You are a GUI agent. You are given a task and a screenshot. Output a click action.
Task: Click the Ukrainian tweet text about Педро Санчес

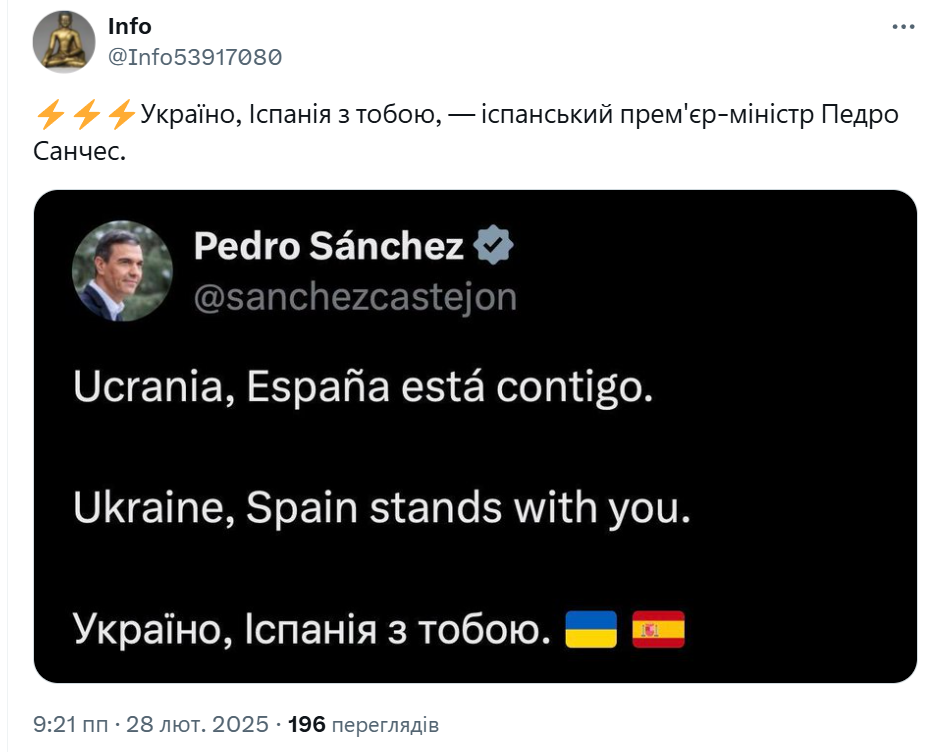coord(466,133)
